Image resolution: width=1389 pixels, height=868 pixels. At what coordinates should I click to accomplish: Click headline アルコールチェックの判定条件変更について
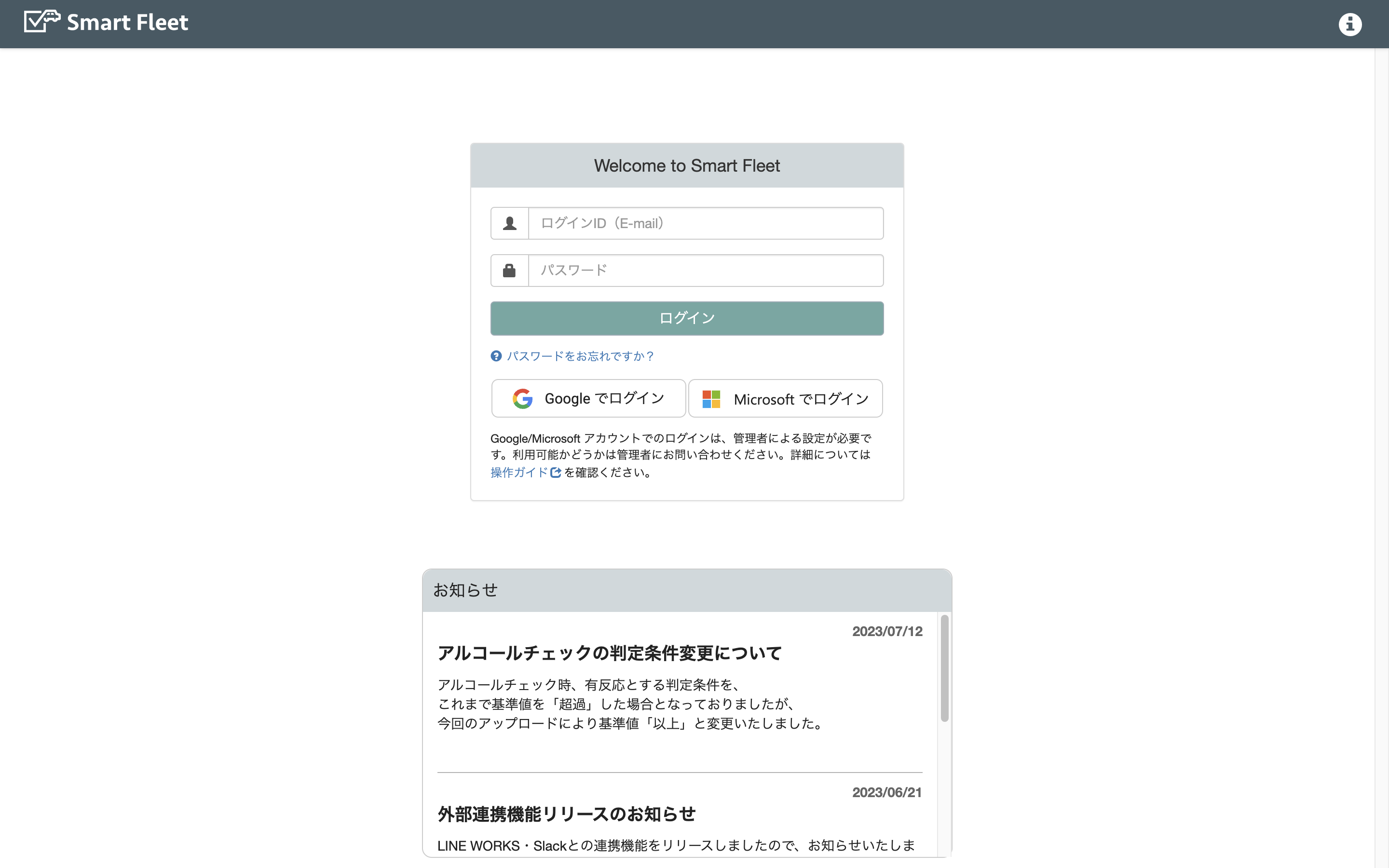click(x=610, y=653)
